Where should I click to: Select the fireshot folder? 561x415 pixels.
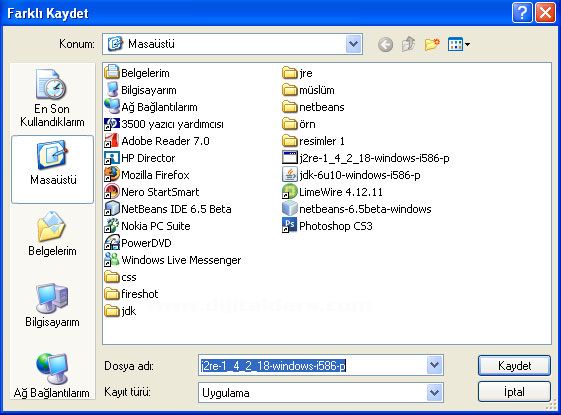pos(131,294)
